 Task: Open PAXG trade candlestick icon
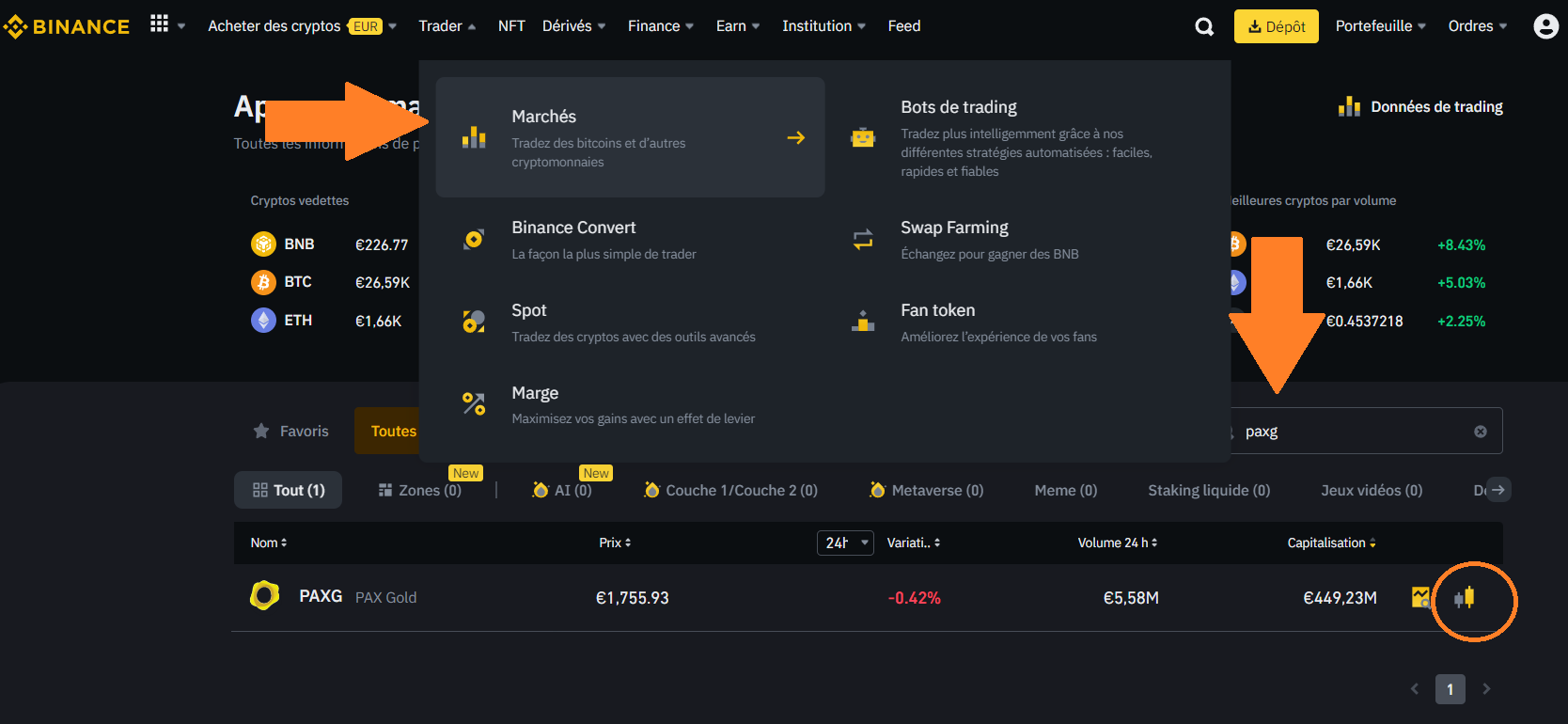point(1465,597)
